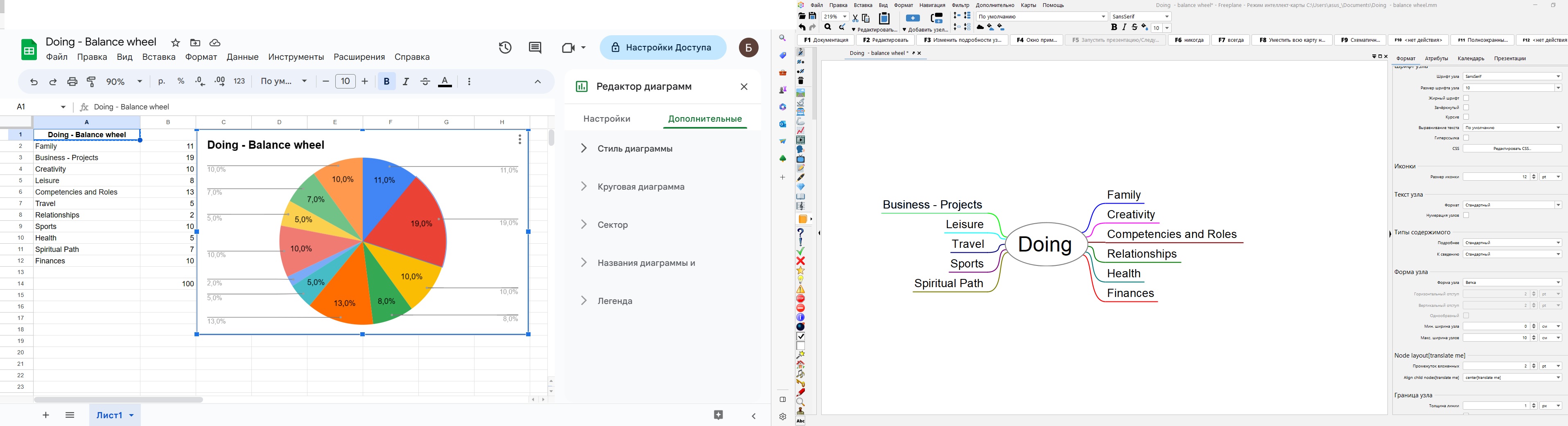1568x426 pixels.
Task: Open the Freeplane zoom level dropdown
Action: pyautogui.click(x=834, y=16)
